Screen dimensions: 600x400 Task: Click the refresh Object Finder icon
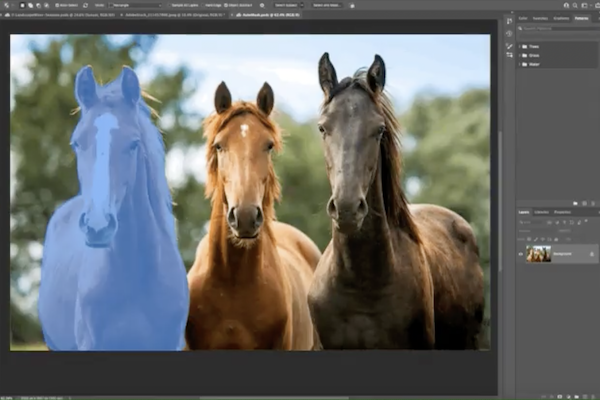(x=85, y=5)
